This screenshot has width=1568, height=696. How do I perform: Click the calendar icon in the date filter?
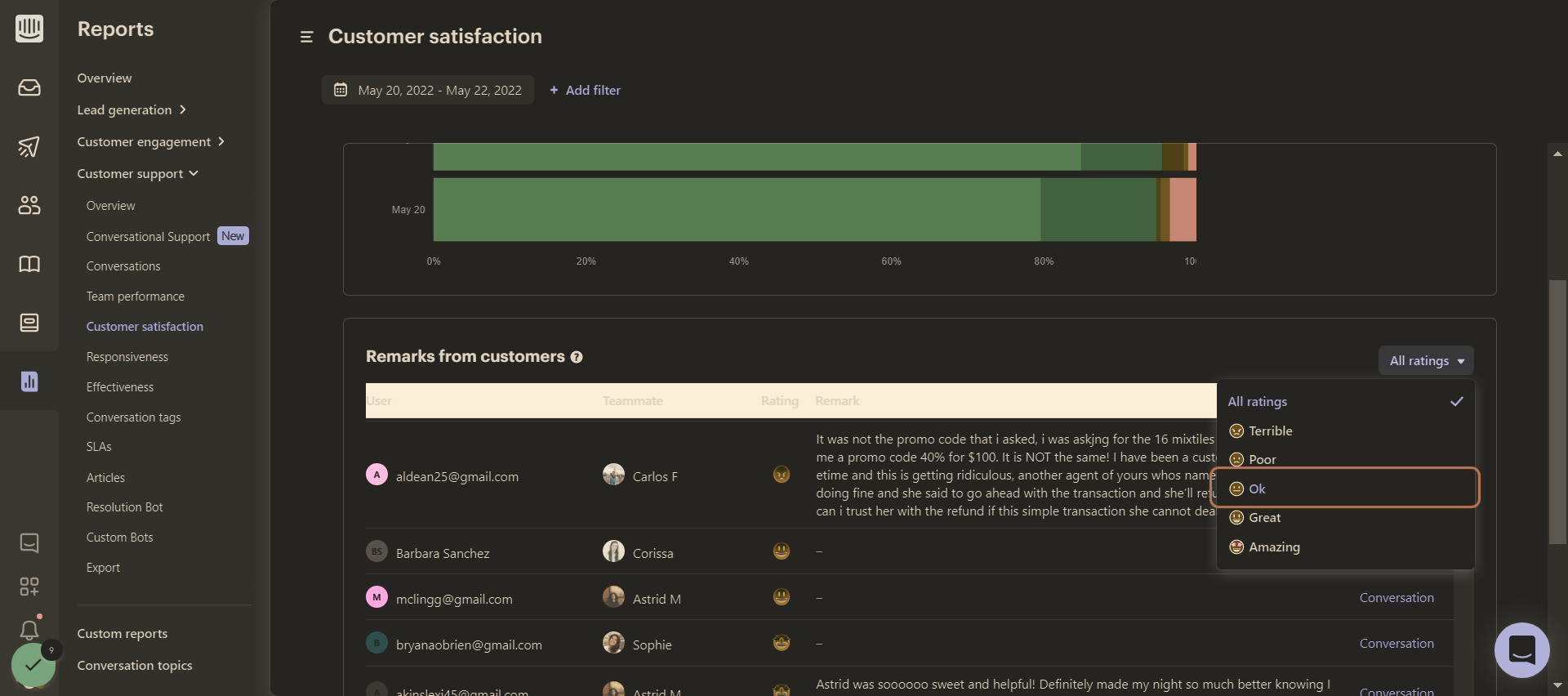tap(341, 90)
